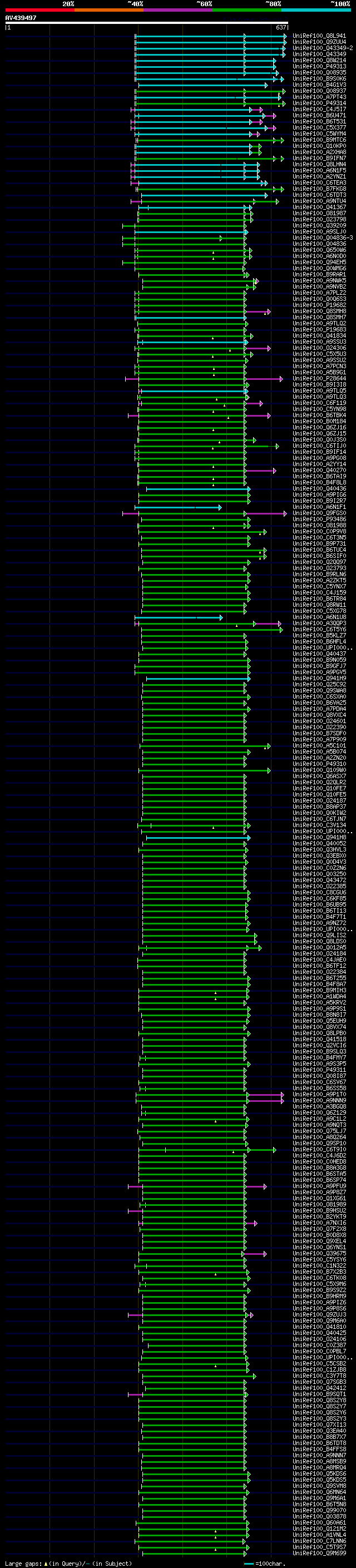Select hit label UniRef100_A9NWK5
This screenshot has width=356, height=1568.
pyautogui.click(x=319, y=280)
